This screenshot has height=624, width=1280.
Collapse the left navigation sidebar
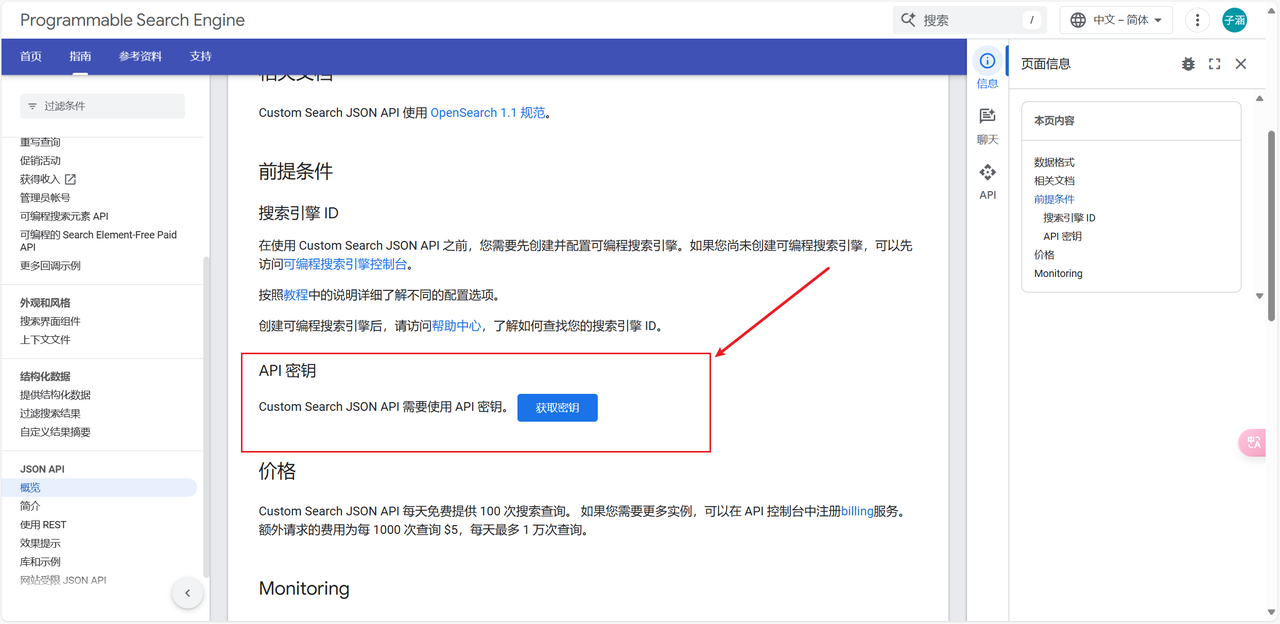187,593
